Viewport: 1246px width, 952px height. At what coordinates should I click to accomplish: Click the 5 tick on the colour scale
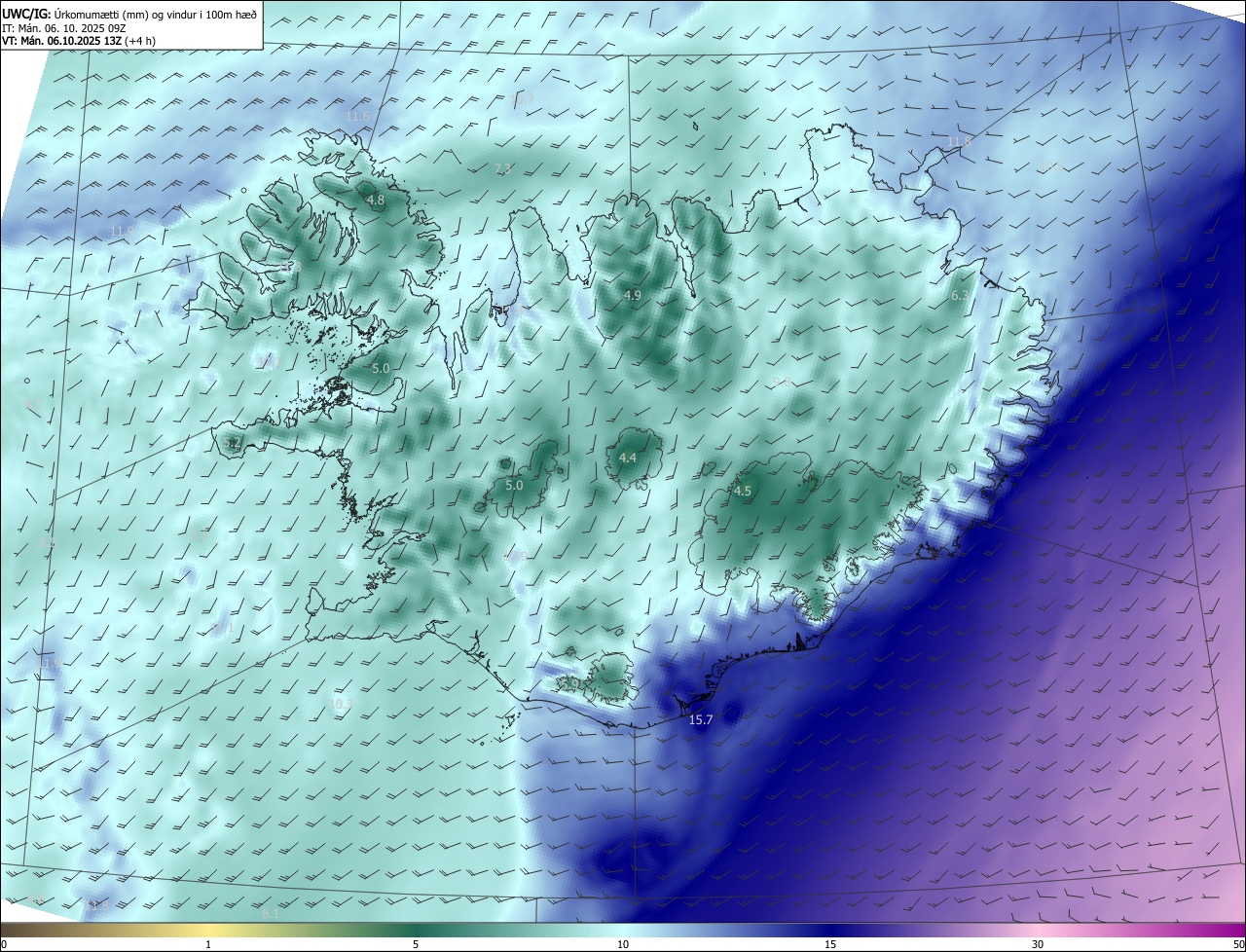(416, 944)
